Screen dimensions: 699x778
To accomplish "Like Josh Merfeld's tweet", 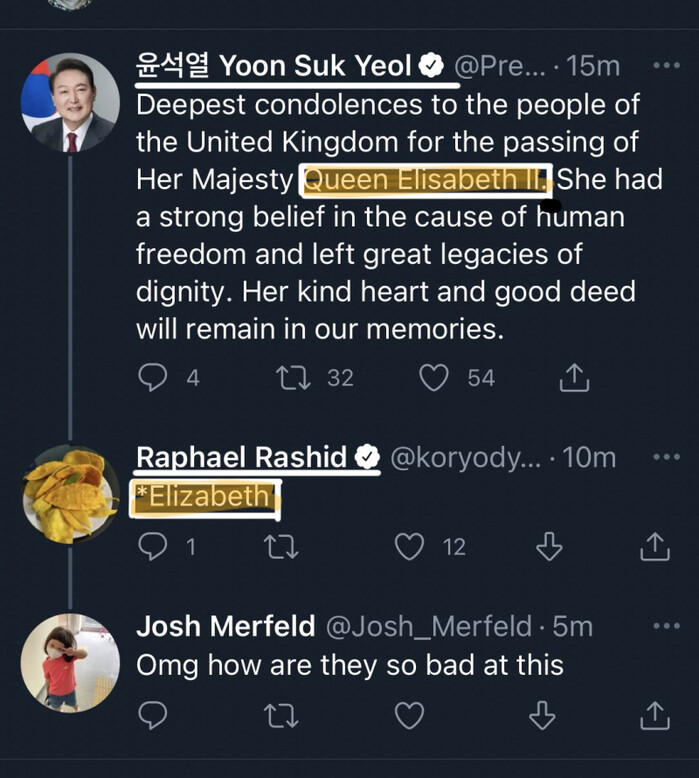I will pos(410,714).
